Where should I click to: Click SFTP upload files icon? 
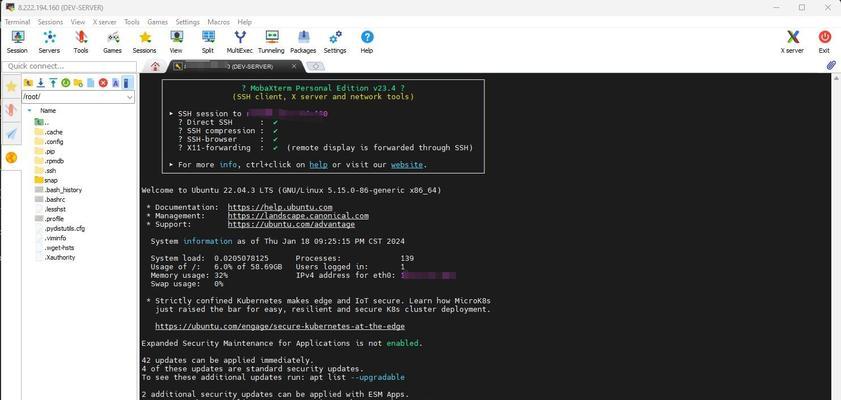[53, 83]
